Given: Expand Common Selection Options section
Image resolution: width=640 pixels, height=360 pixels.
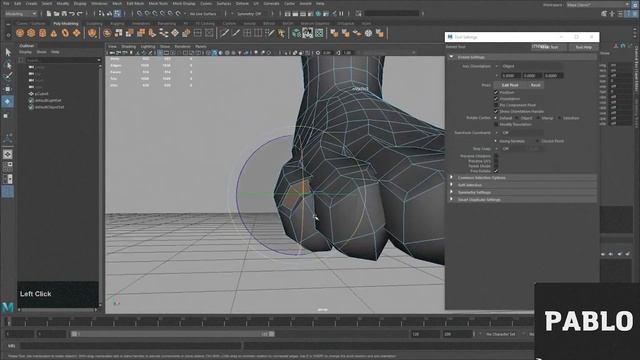Looking at the screenshot, I should (452, 178).
